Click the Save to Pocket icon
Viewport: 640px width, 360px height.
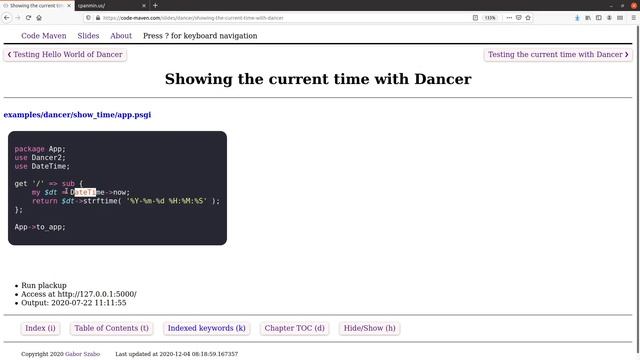click(518, 18)
